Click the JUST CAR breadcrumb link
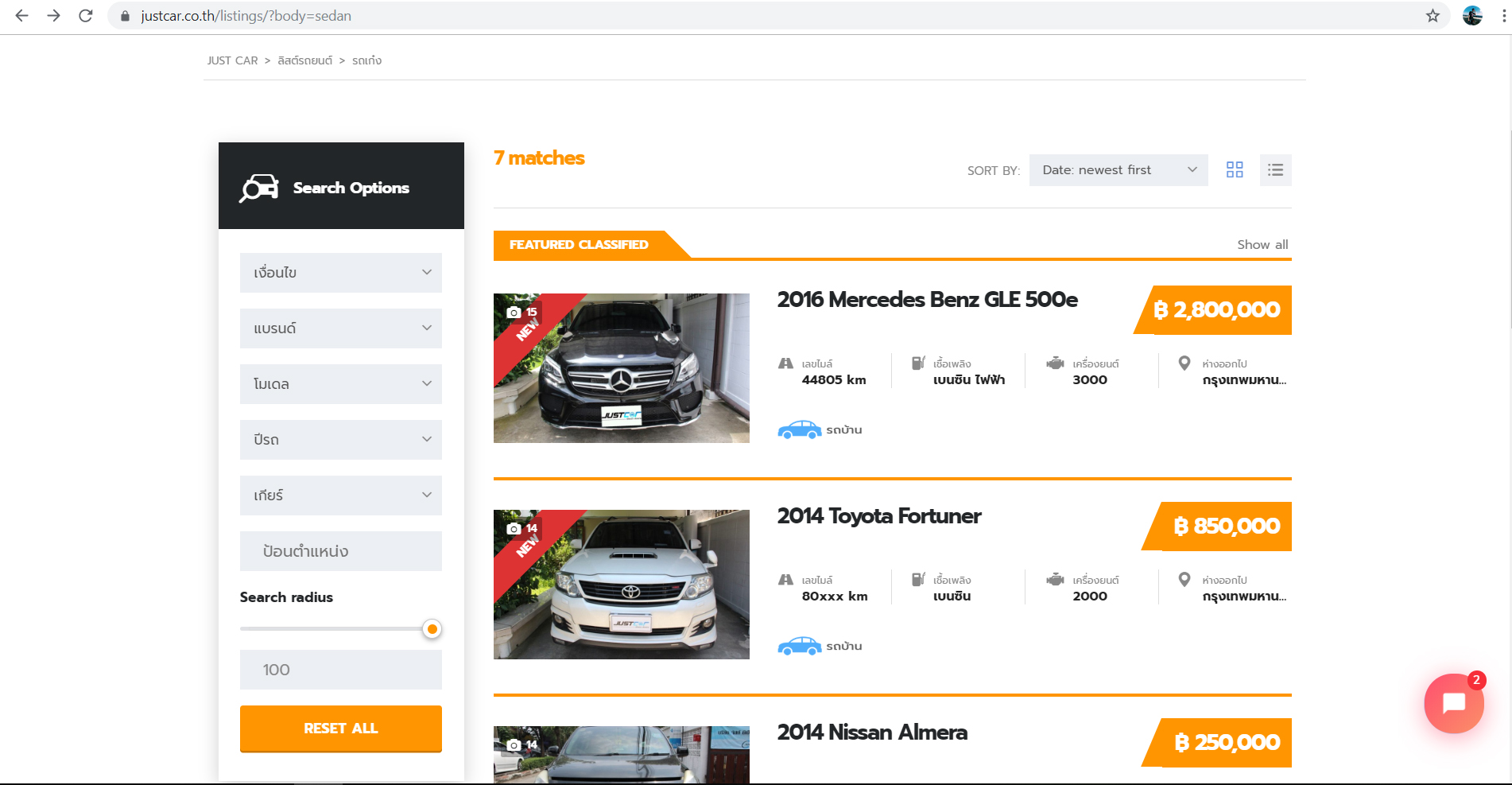Viewport: 1512px width, 785px height. [232, 60]
